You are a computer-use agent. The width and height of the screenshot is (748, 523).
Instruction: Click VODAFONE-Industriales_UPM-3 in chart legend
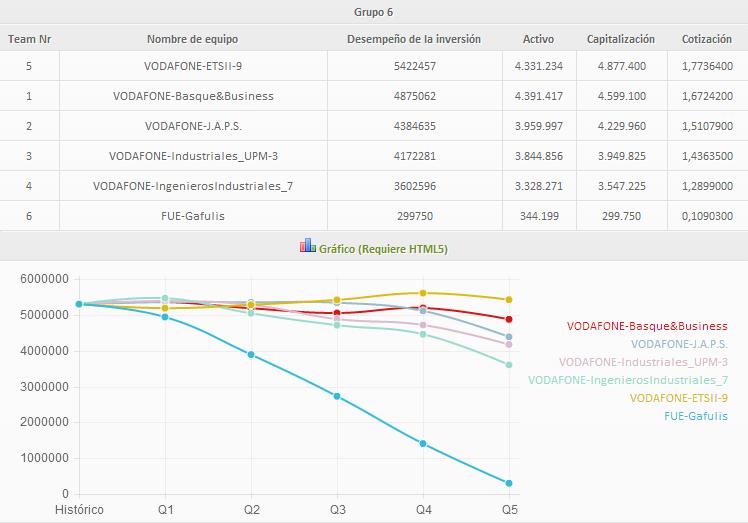[644, 362]
